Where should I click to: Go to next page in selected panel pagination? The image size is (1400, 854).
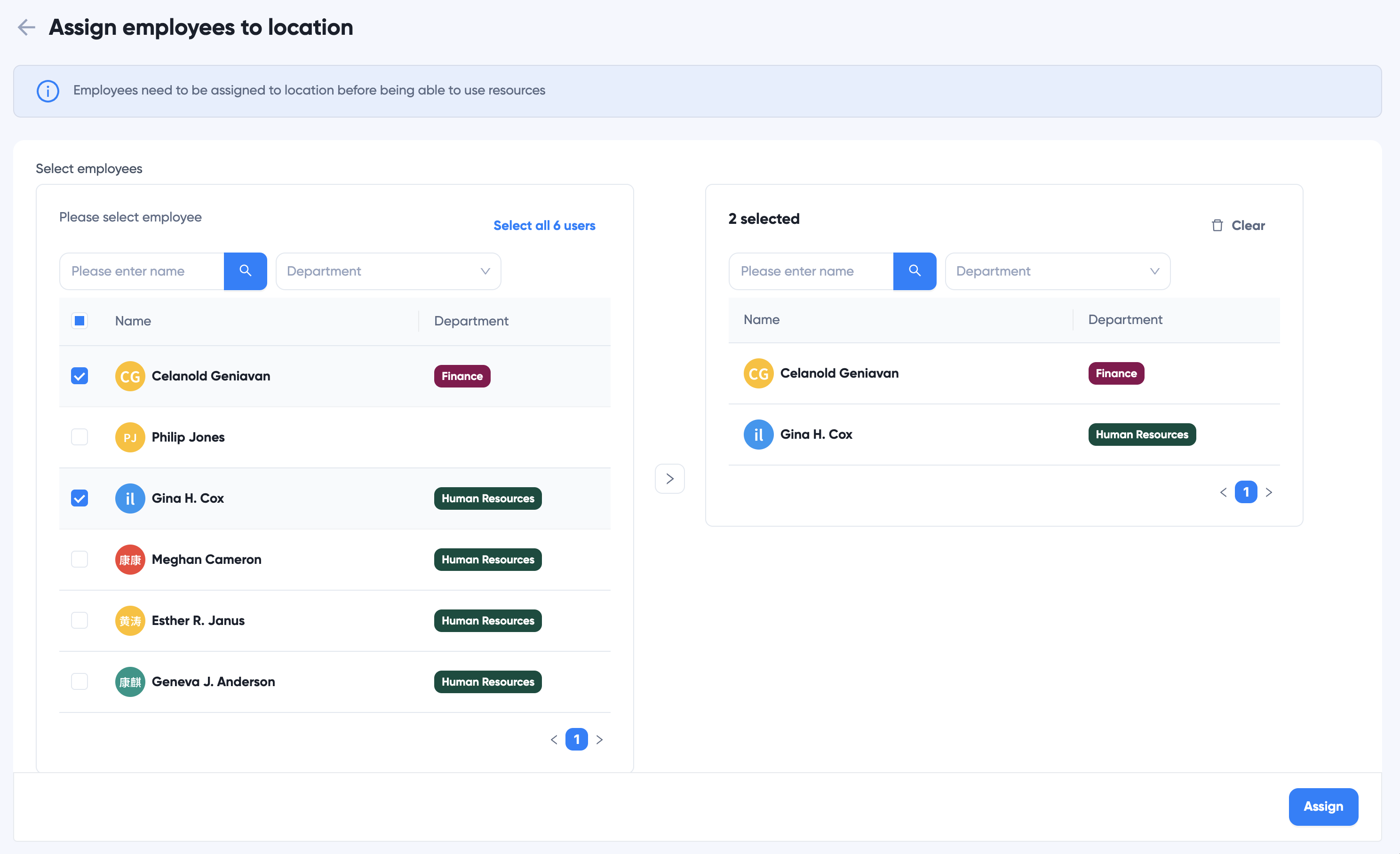point(1269,492)
